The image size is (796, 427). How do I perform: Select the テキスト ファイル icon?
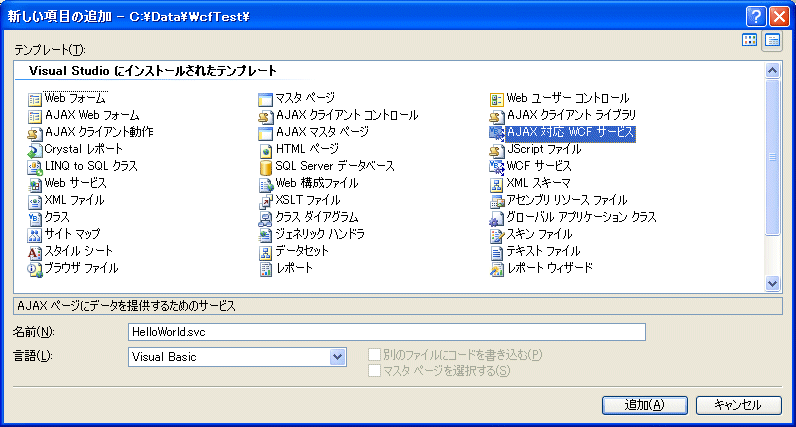pos(496,253)
